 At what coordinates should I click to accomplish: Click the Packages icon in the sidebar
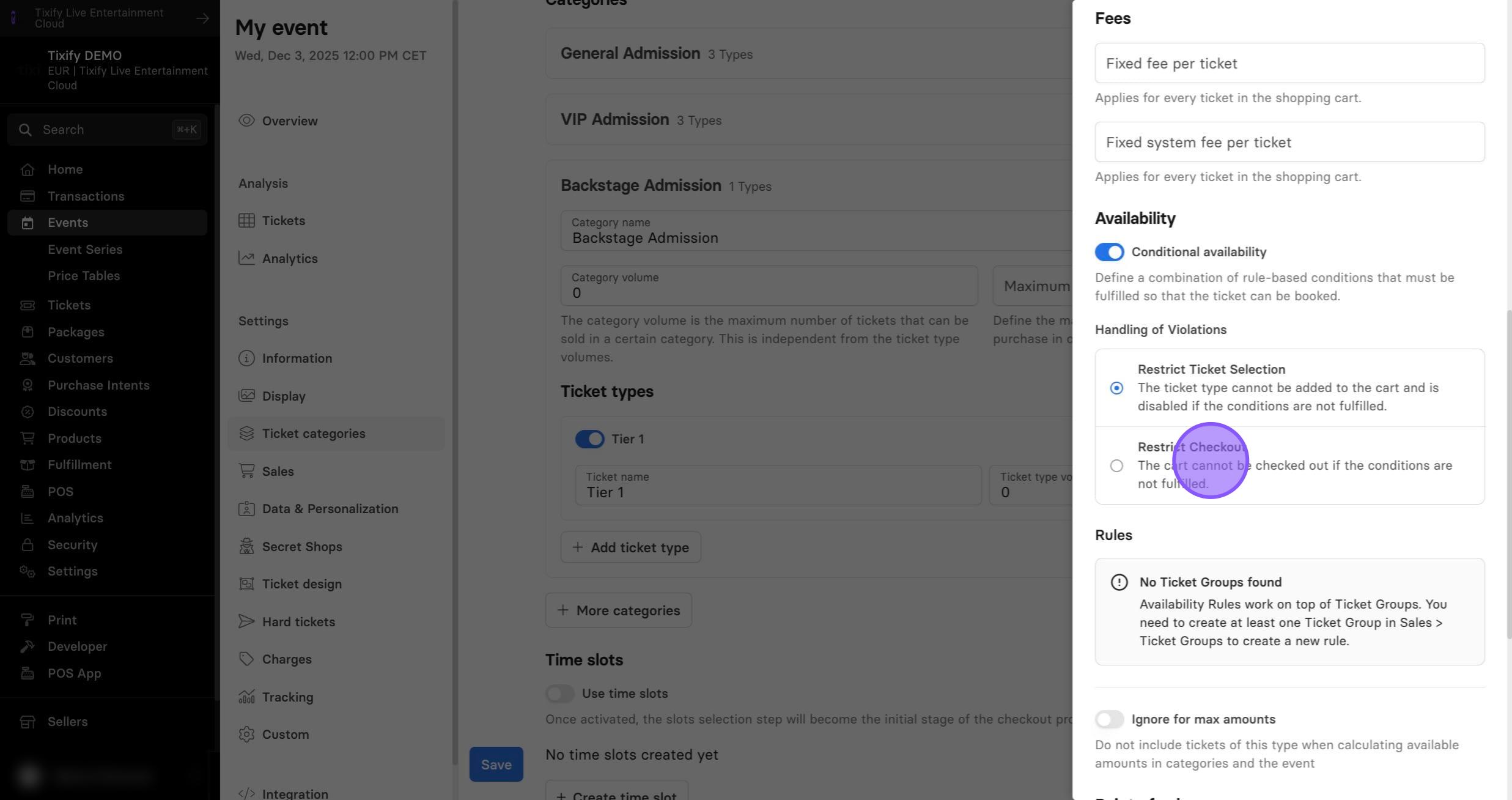click(x=27, y=332)
